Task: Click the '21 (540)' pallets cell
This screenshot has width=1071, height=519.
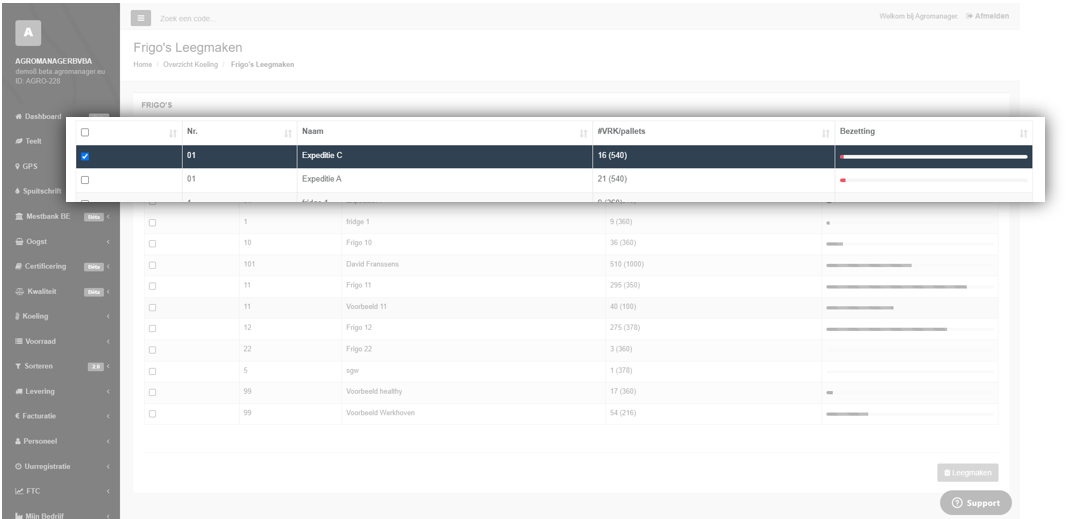Action: [713, 179]
